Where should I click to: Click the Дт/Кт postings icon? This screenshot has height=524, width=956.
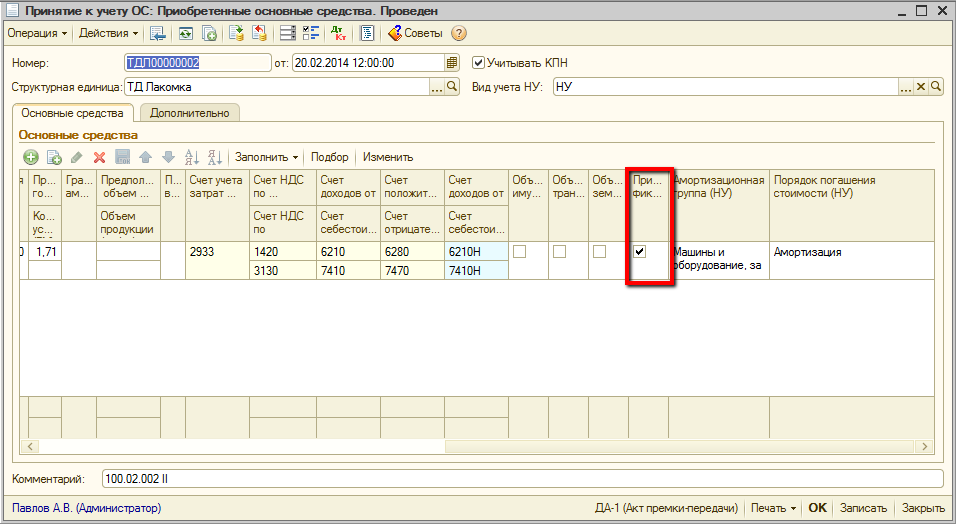point(338,33)
